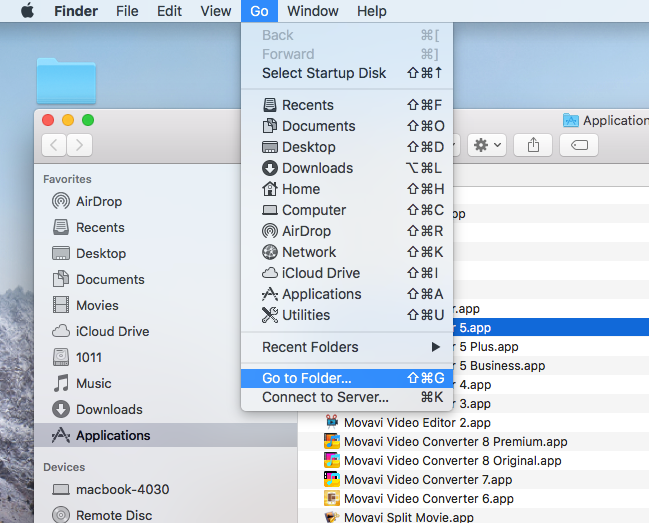Select the file row ending in 4.app
The height and width of the screenshot is (523, 649).
coord(551,385)
